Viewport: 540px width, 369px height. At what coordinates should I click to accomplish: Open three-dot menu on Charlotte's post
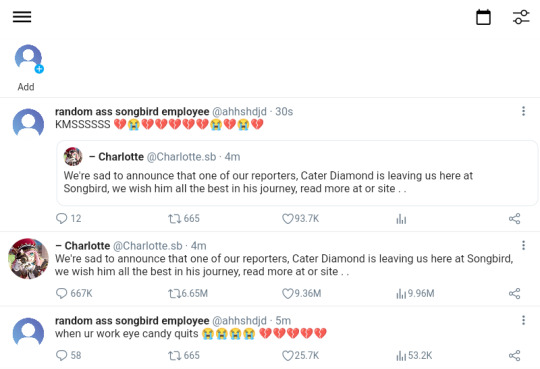(523, 245)
